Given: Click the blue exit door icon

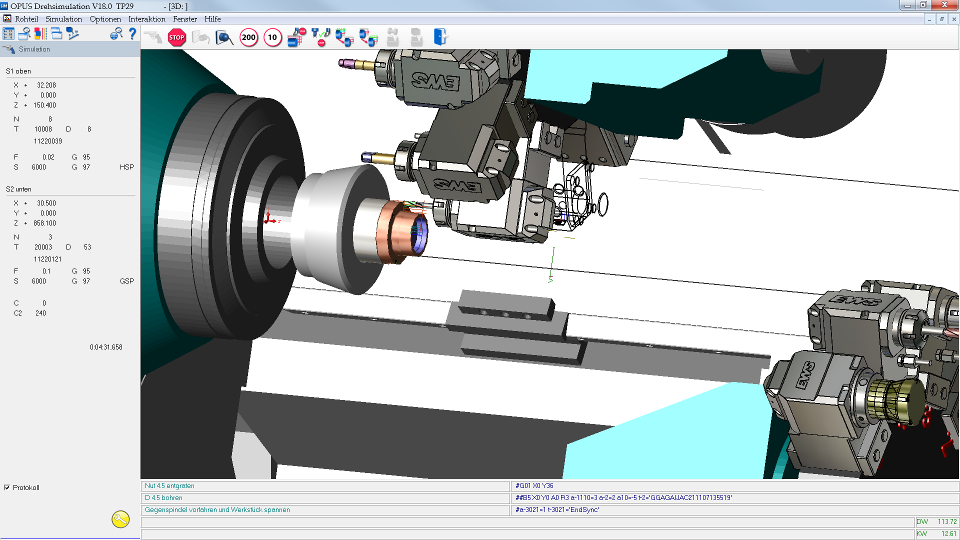Looking at the screenshot, I should coord(440,37).
